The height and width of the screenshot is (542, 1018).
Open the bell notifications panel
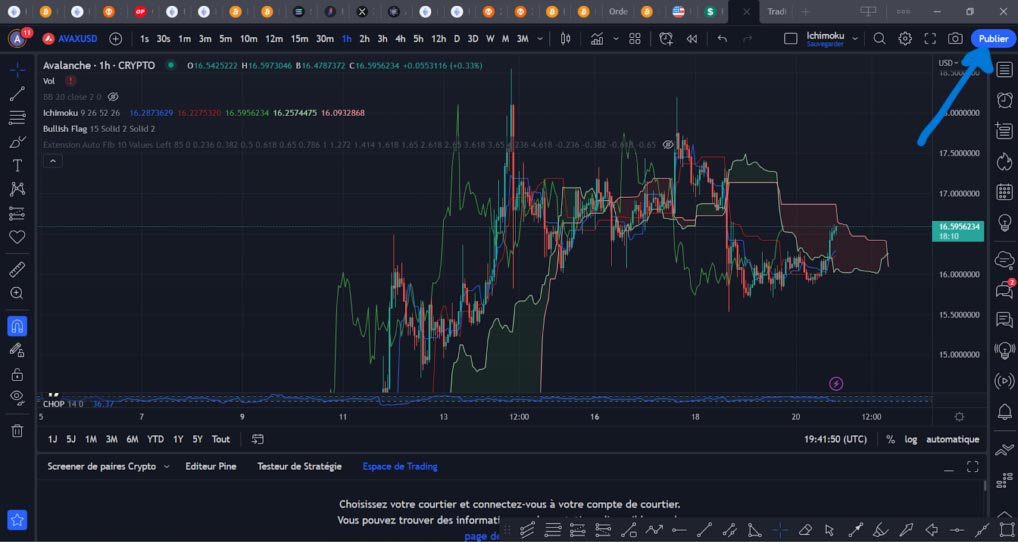pos(1004,411)
